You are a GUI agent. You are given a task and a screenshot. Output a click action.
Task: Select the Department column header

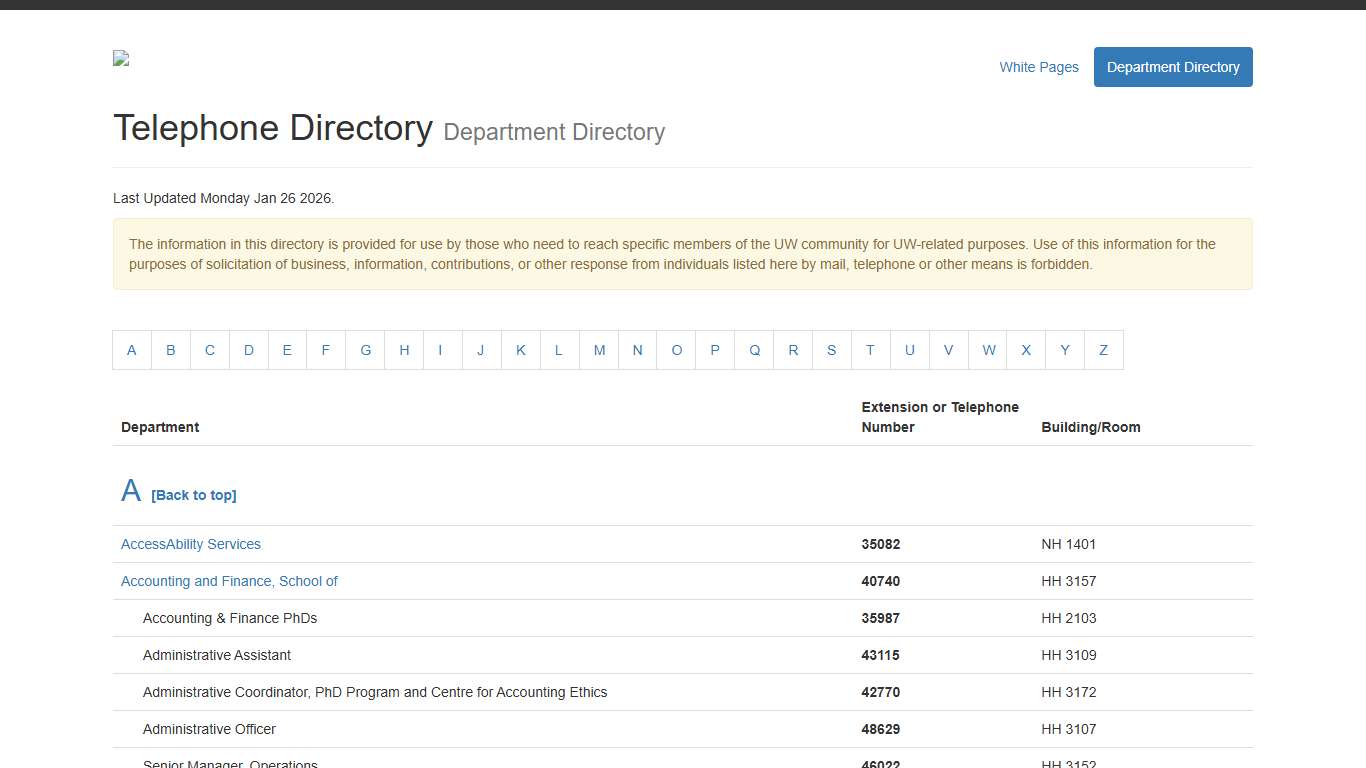(160, 427)
